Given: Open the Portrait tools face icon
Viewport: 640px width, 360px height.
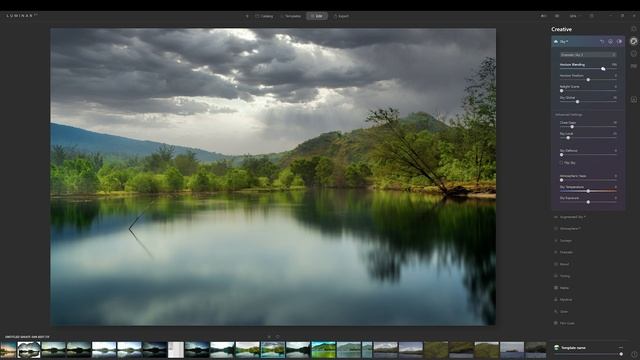Looking at the screenshot, I should [633, 53].
